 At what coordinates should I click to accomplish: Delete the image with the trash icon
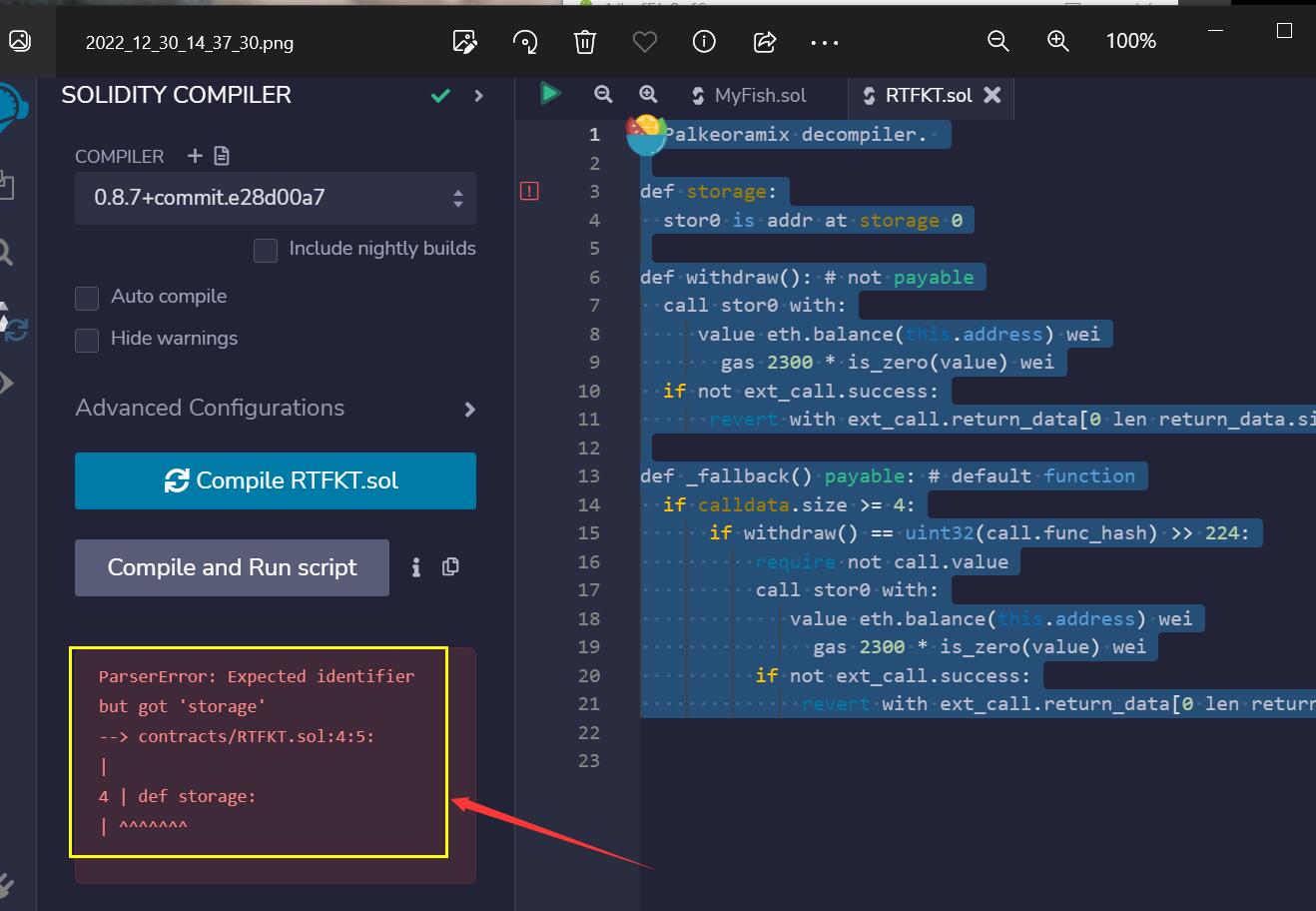(585, 41)
